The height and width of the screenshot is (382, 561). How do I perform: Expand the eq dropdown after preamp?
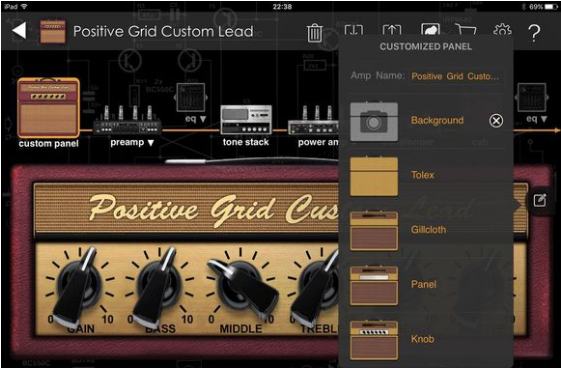click(203, 119)
